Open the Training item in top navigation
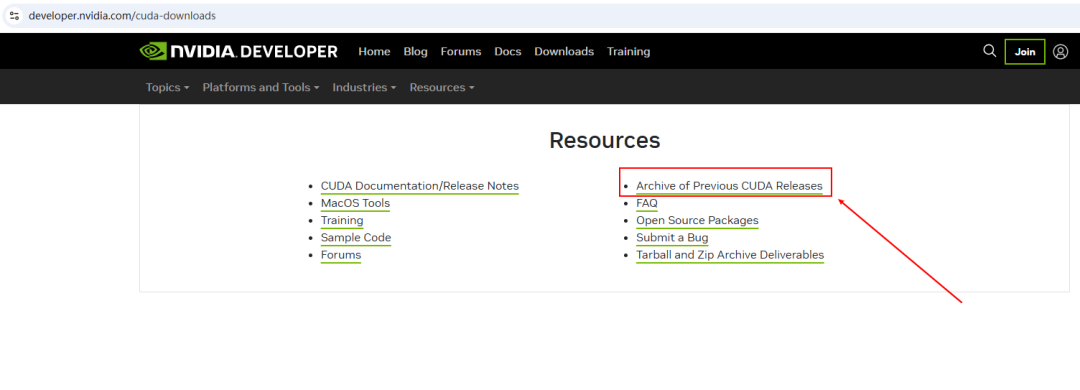The height and width of the screenshot is (390, 1080). 628,52
